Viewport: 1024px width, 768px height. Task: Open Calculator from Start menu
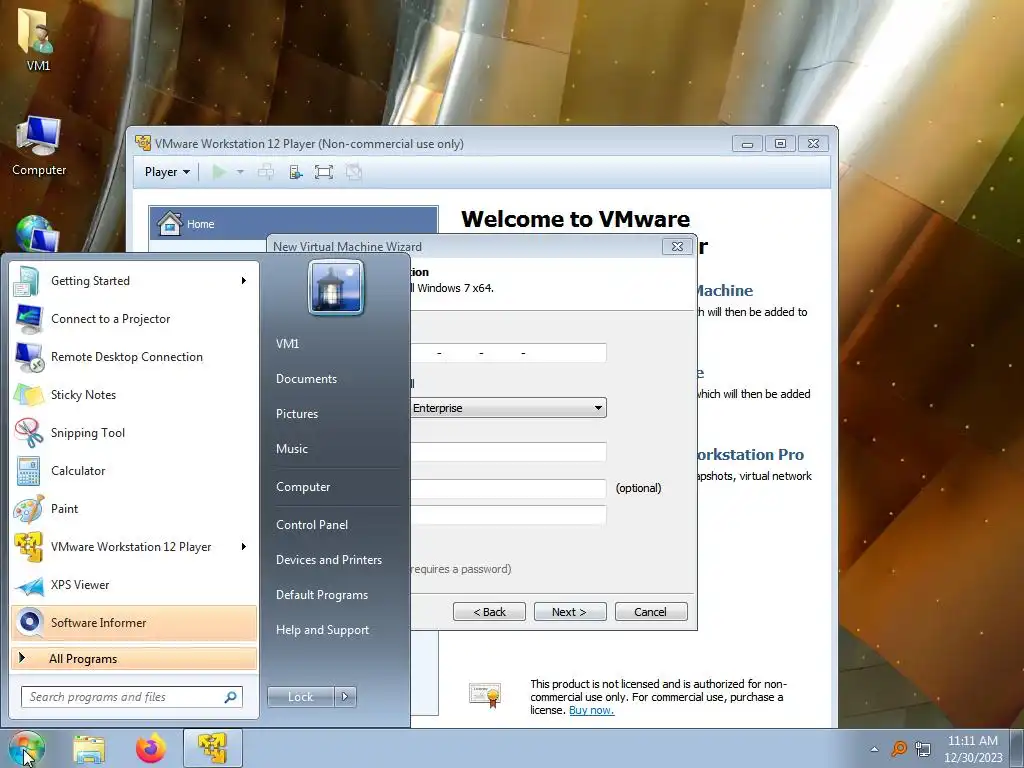tap(134, 470)
